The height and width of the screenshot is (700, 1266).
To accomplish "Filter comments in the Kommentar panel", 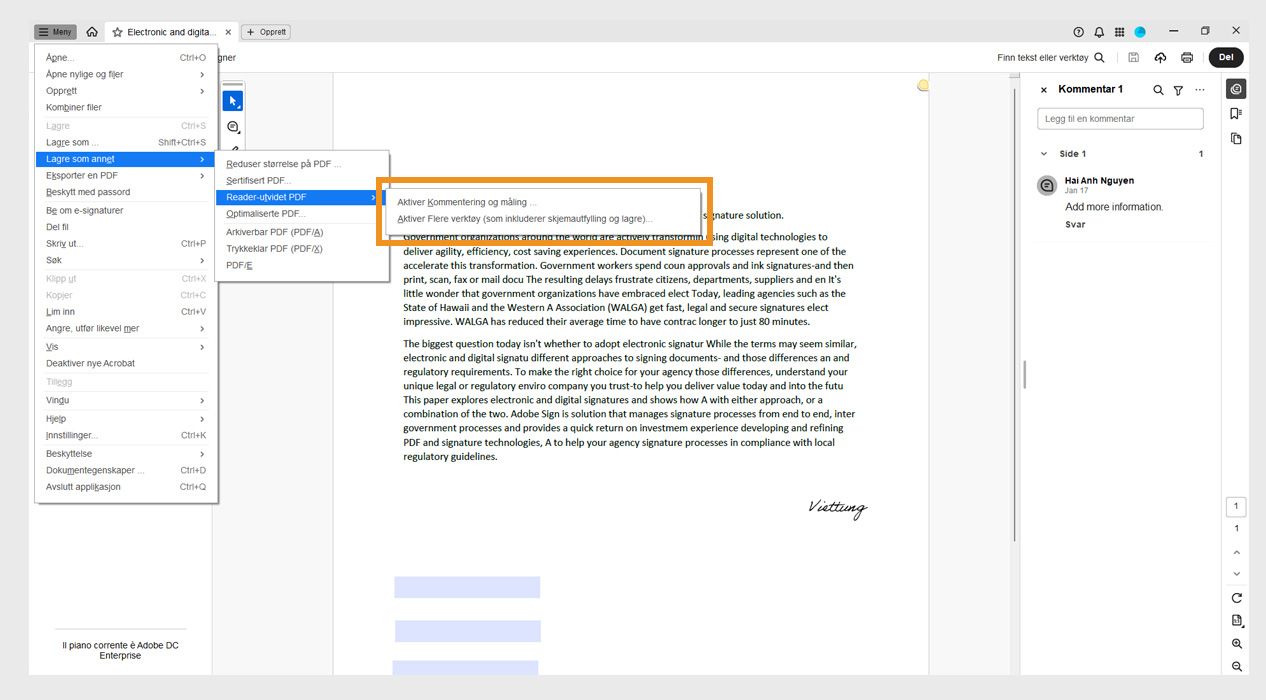I will tap(1177, 90).
